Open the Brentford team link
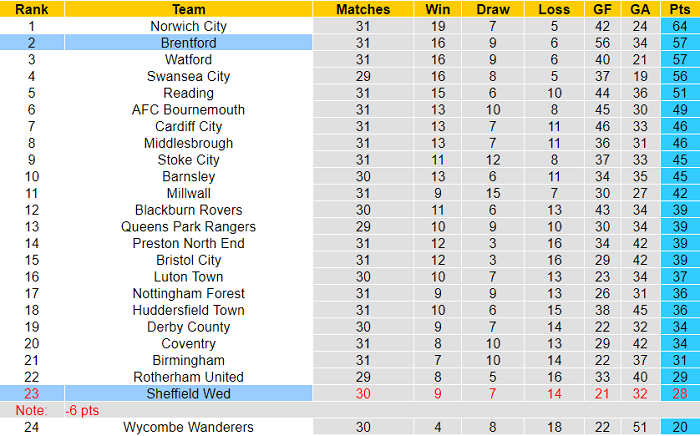The width and height of the screenshot is (700, 436). 188,43
